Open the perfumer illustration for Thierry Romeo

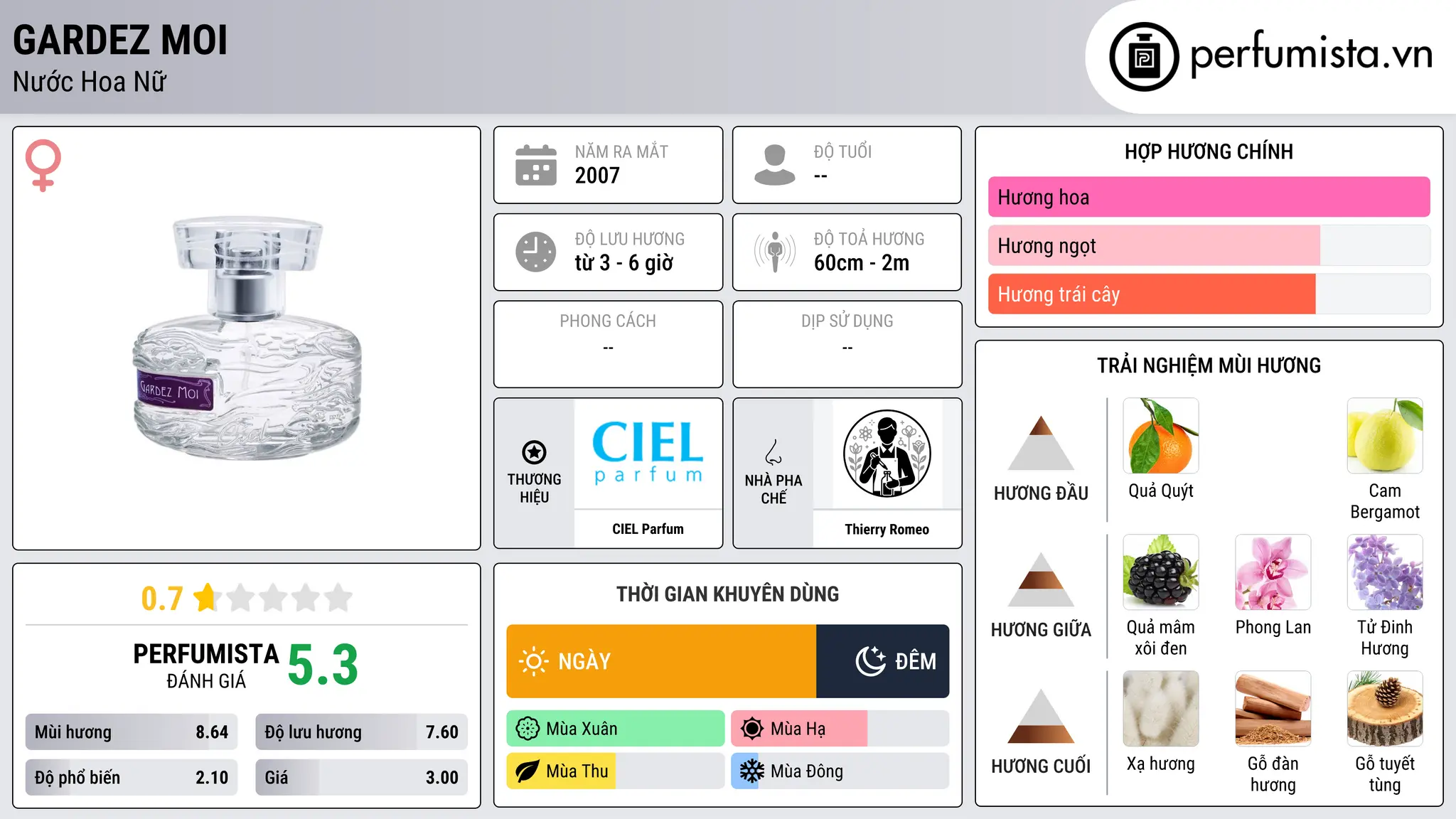[x=887, y=454]
